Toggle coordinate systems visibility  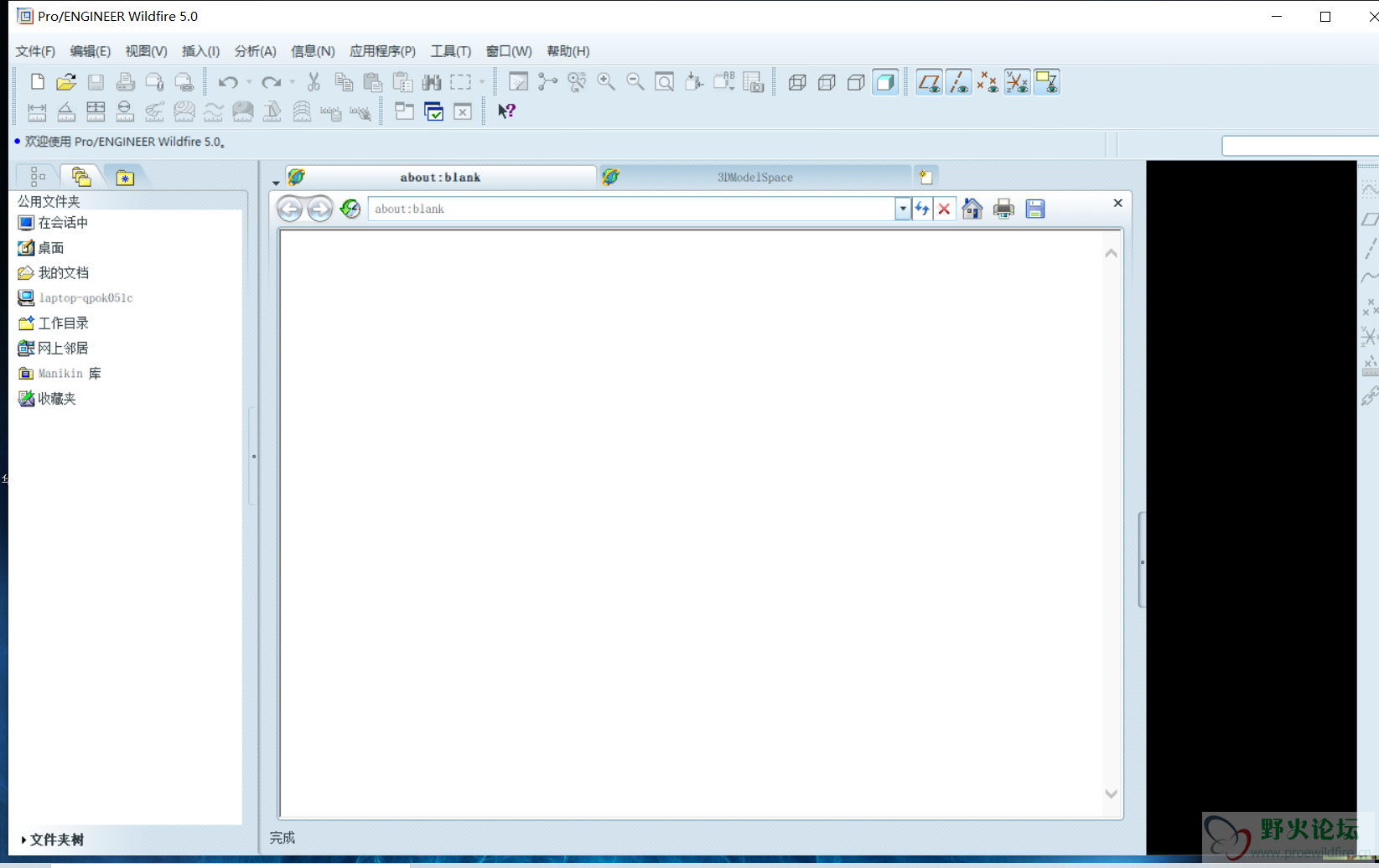point(1017,82)
